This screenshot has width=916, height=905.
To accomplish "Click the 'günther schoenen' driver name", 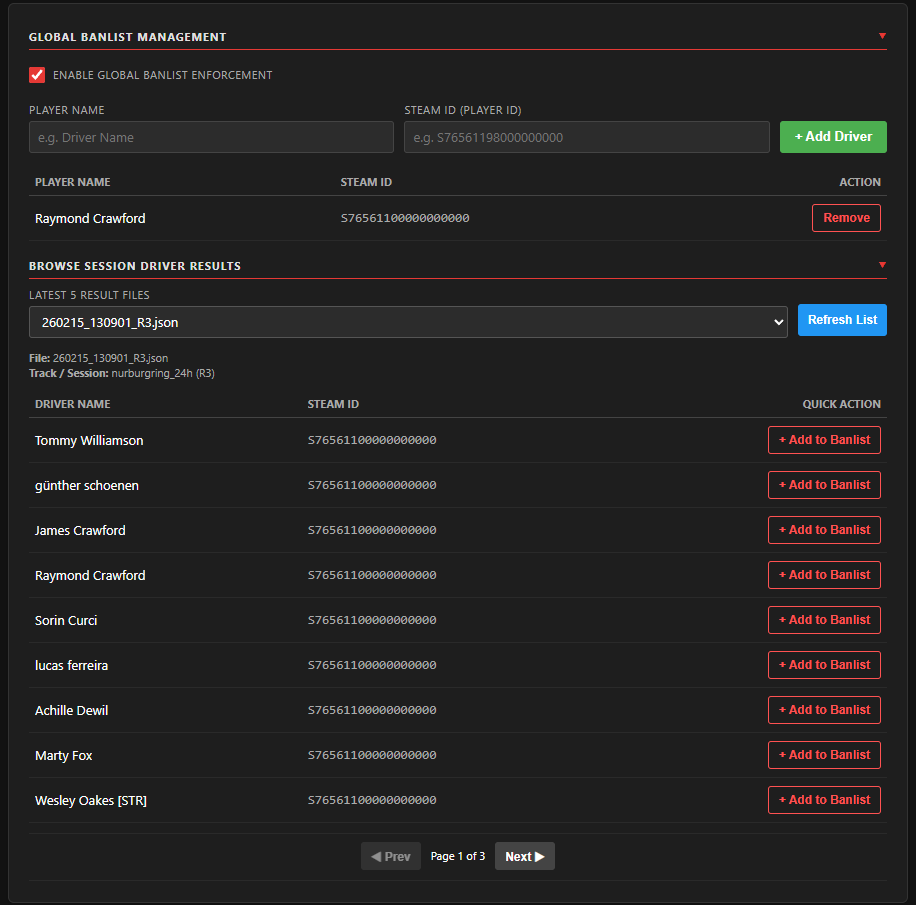I will click(86, 486).
